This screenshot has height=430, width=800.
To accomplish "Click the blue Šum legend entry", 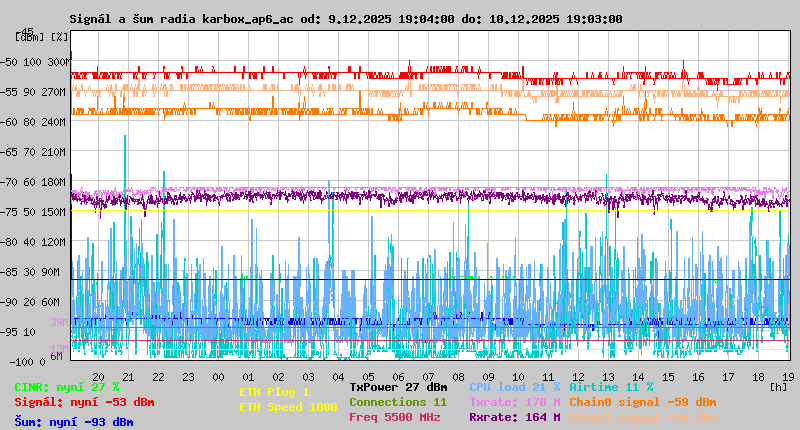I will click(74, 422).
